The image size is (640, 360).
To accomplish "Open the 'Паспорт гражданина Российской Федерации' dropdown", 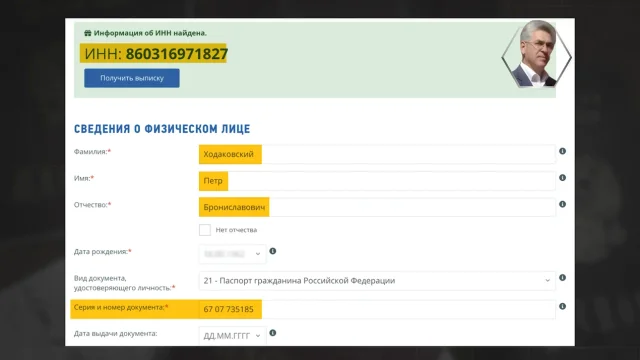I will coord(377,281).
